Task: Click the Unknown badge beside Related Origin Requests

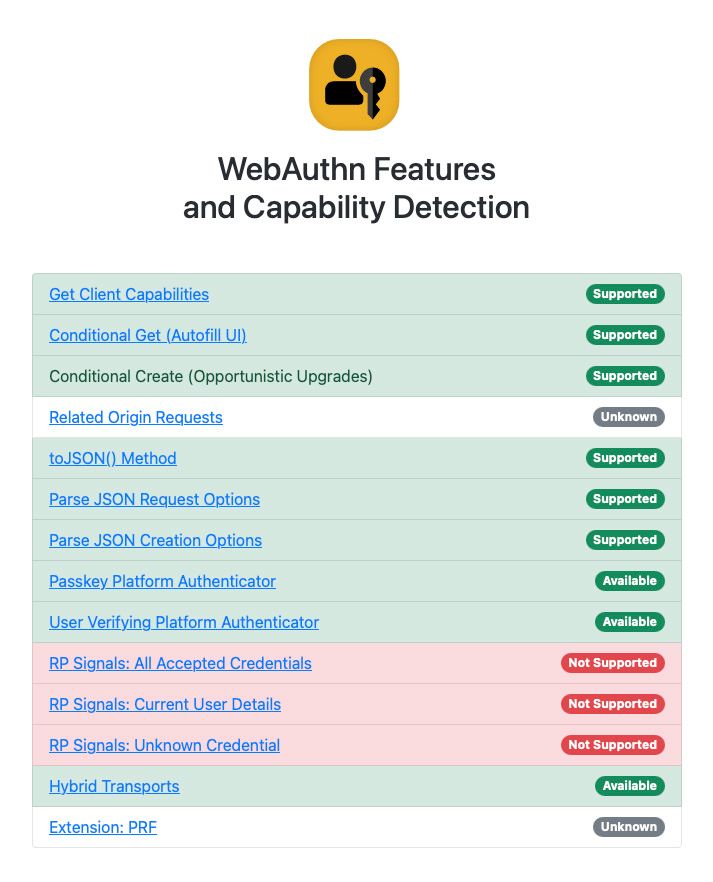Action: click(x=629, y=417)
